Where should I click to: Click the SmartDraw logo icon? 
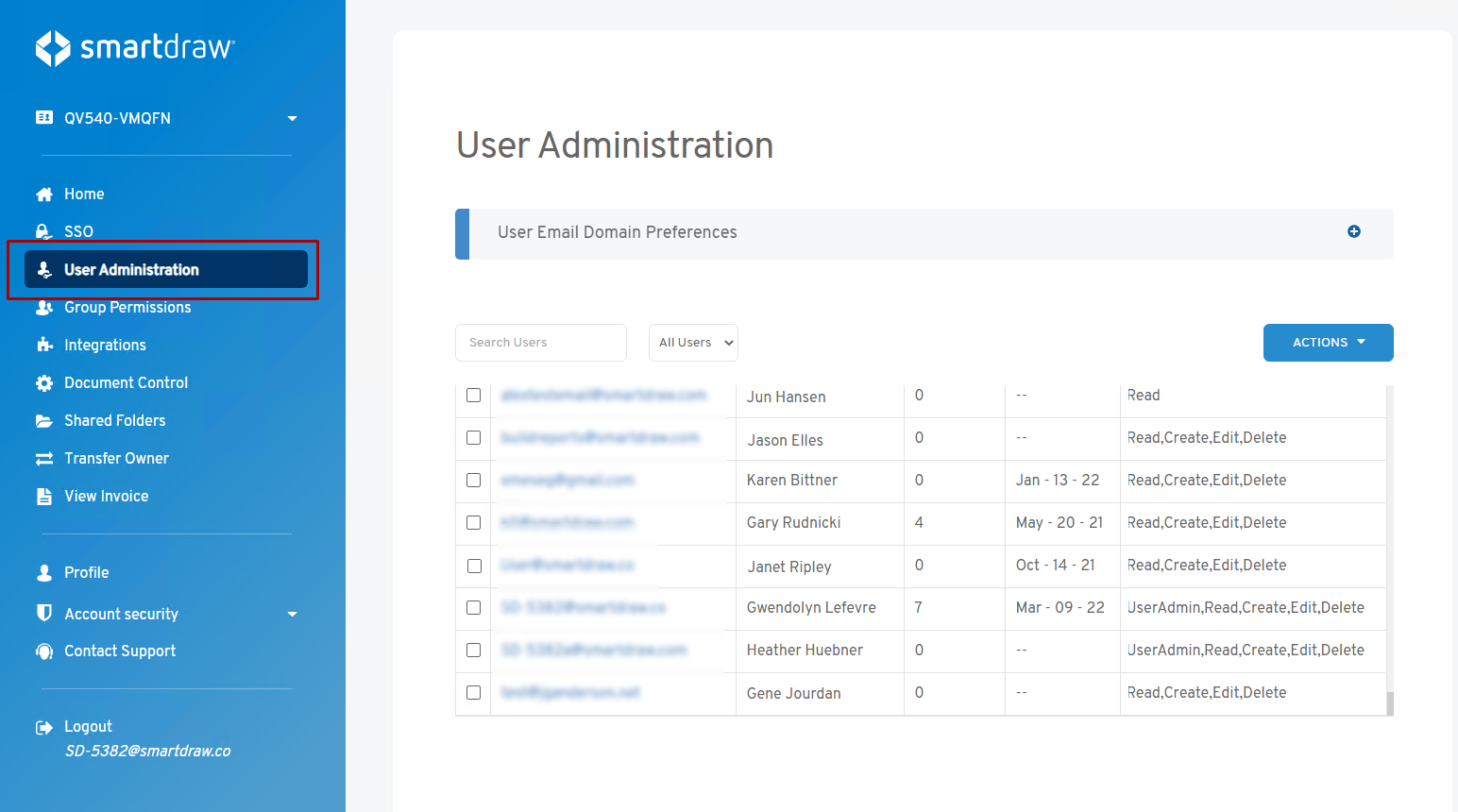click(x=53, y=48)
